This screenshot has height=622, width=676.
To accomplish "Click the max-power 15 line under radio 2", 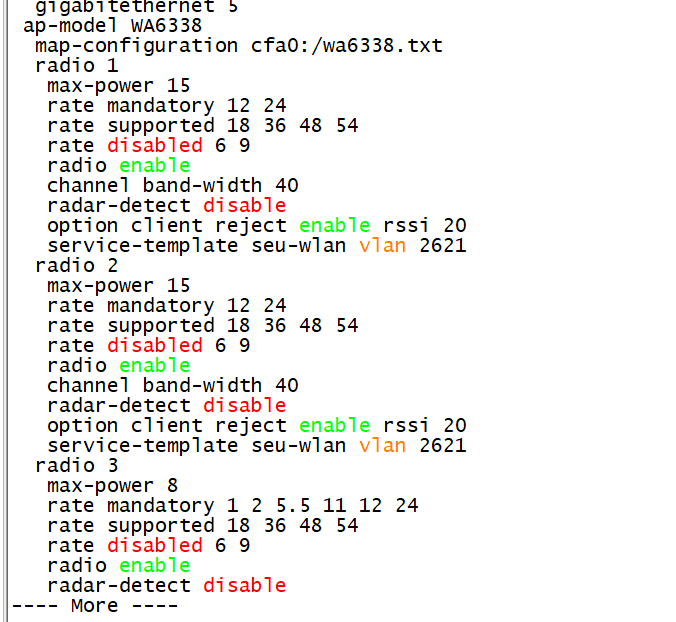I will pos(118,286).
